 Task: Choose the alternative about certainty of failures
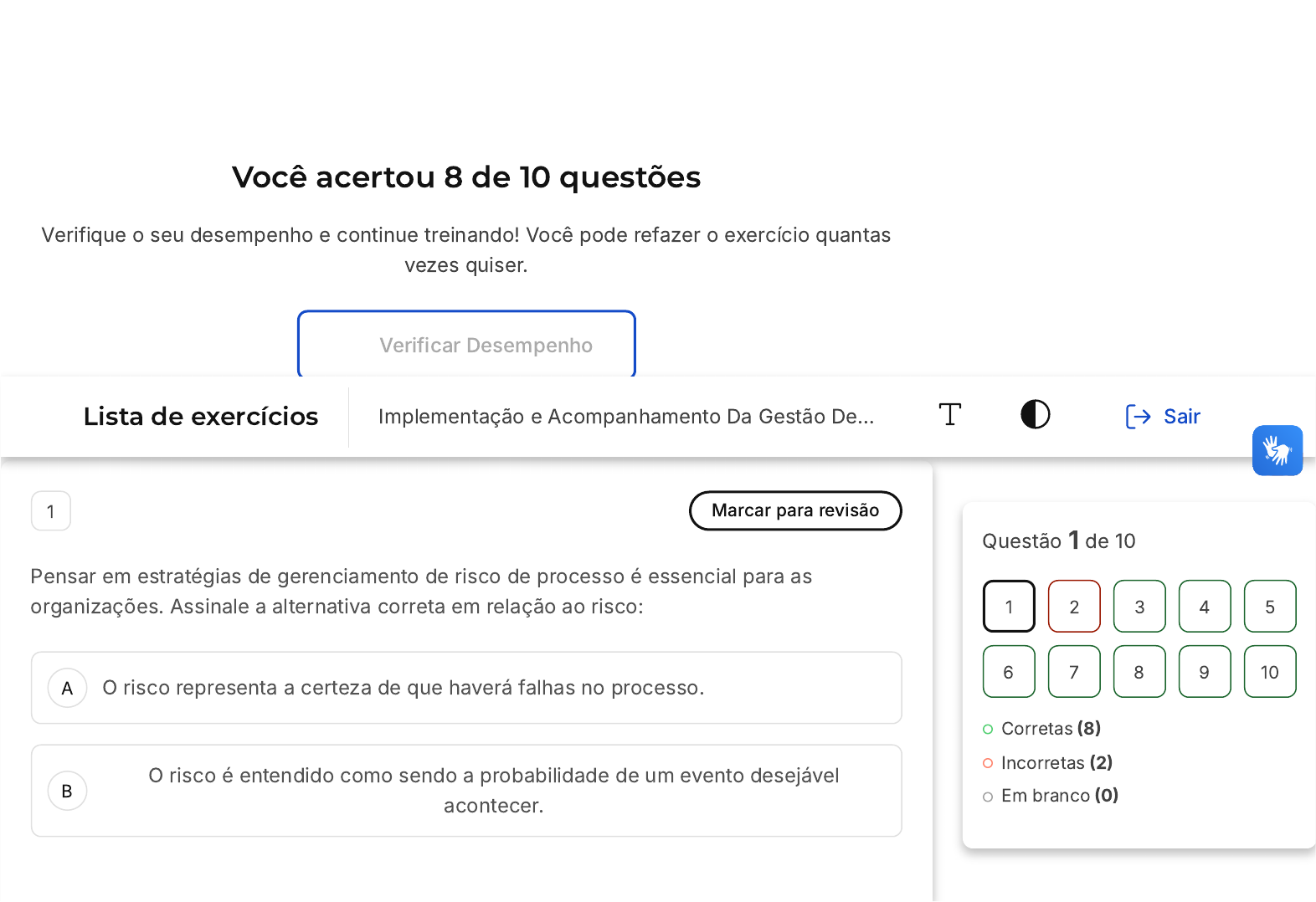click(403, 688)
